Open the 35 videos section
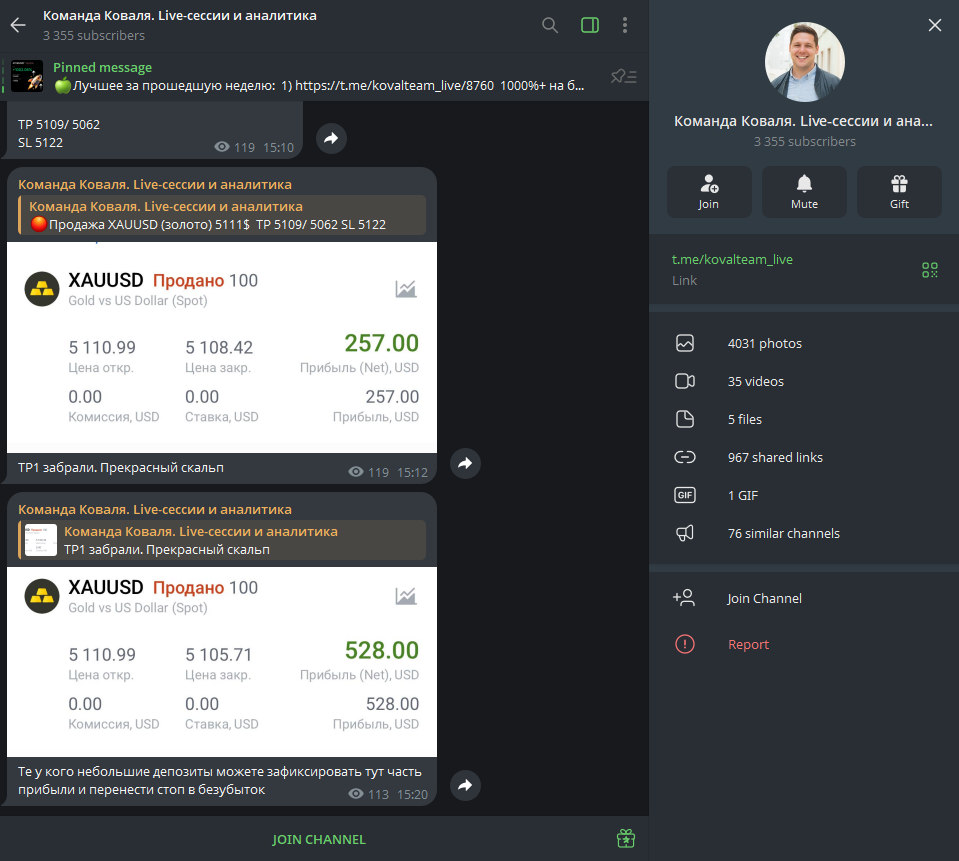The width and height of the screenshot is (959, 861). [804, 382]
